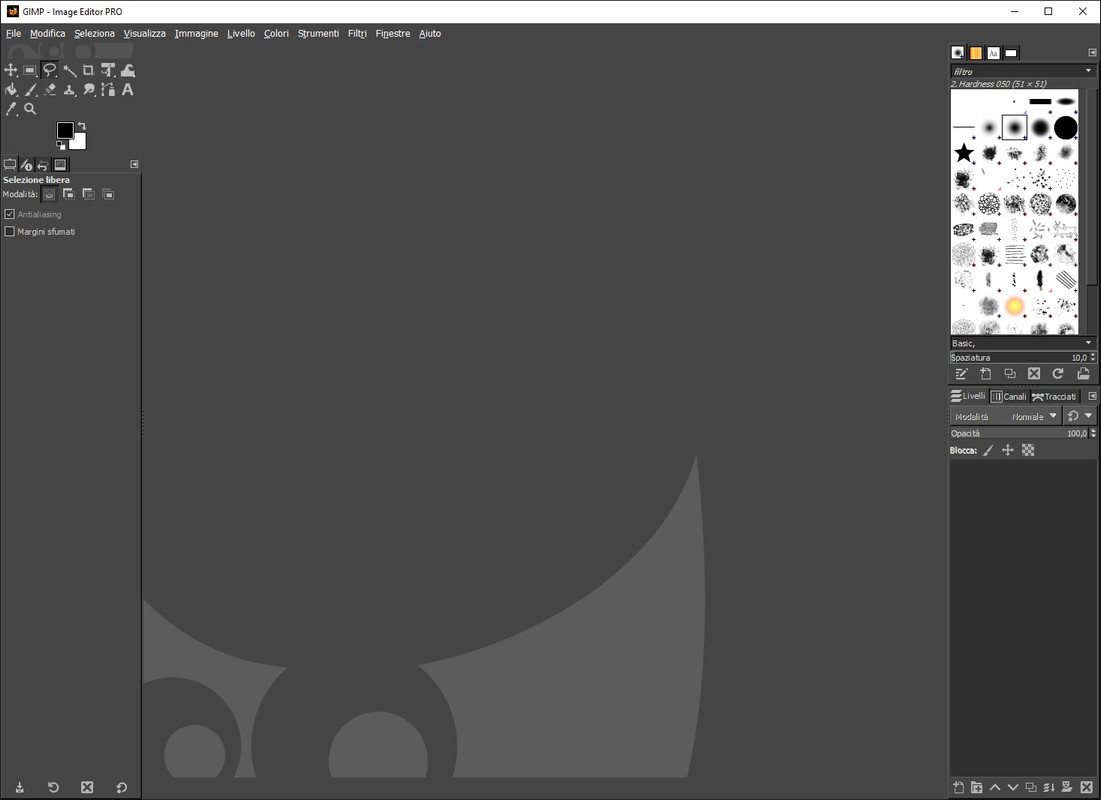Viewport: 1101px width, 800px height.
Task: Select the Eraser tool
Action: point(49,89)
